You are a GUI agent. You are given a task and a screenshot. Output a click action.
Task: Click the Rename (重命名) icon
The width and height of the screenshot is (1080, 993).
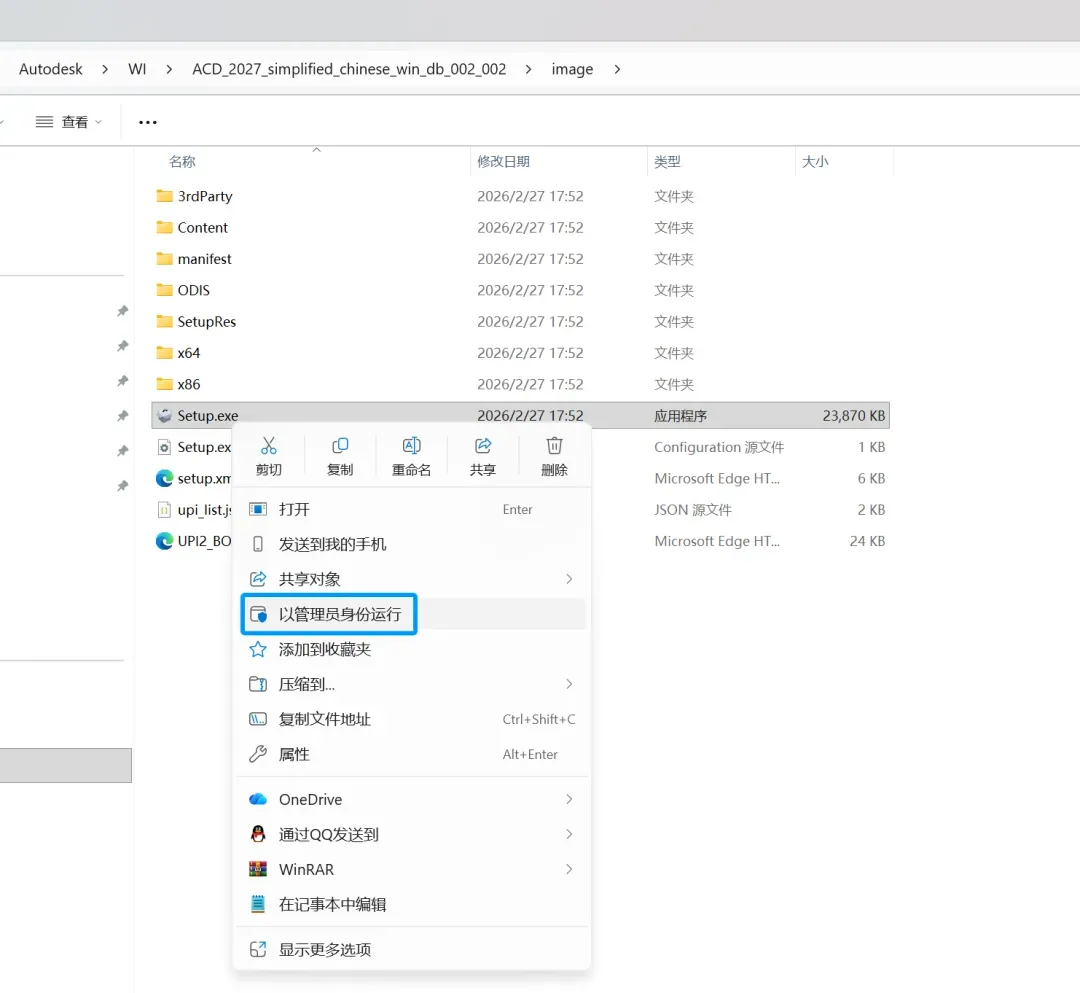pyautogui.click(x=411, y=446)
